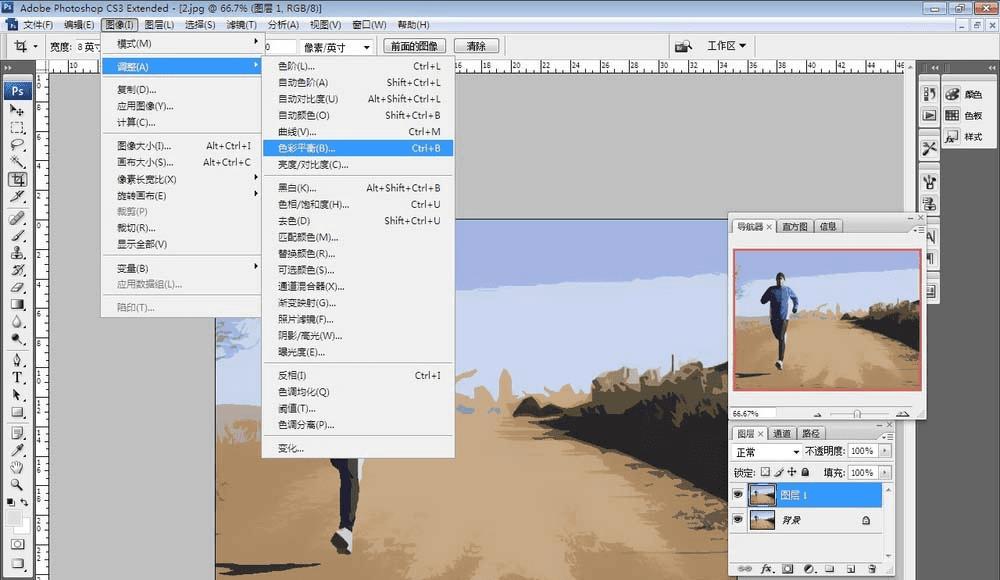Select the Path Selection tool
1000x580 pixels.
pyautogui.click(x=17, y=395)
